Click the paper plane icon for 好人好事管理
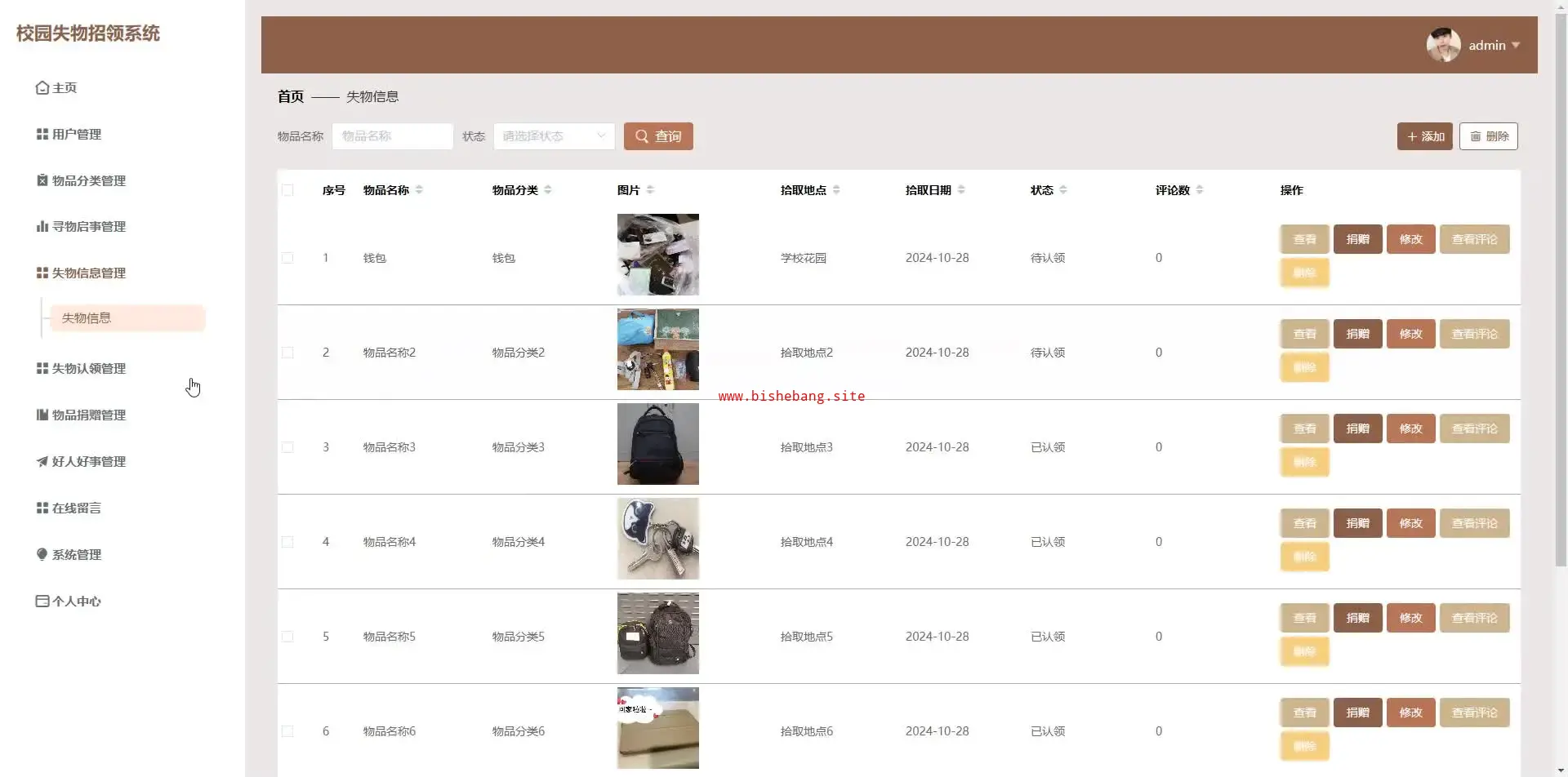The image size is (1568, 777). 42,461
